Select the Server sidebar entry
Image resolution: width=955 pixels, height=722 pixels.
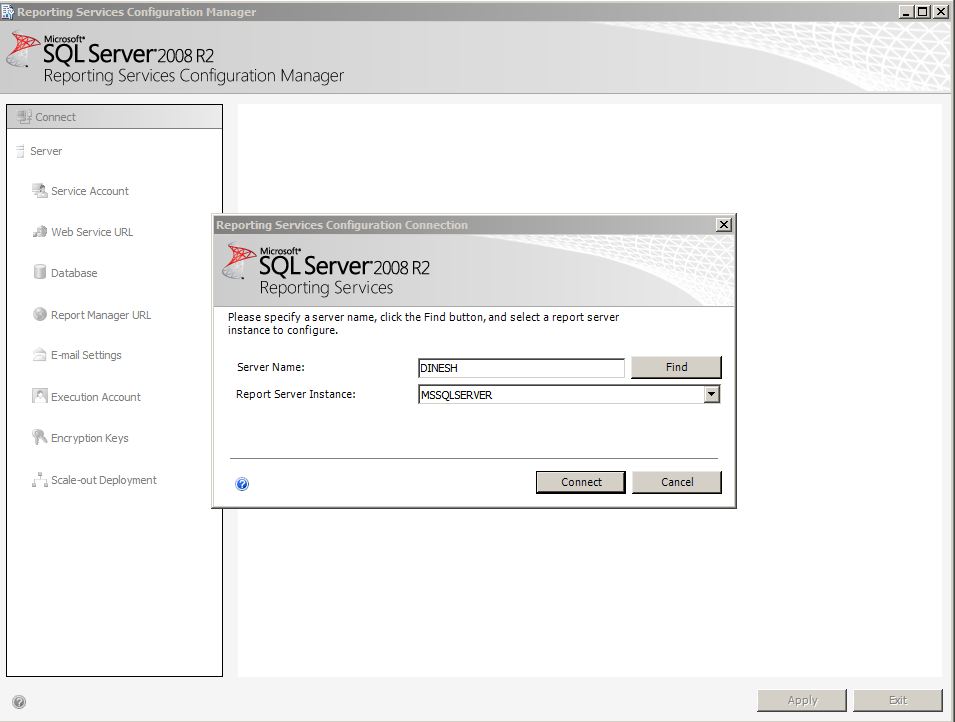[x=46, y=151]
